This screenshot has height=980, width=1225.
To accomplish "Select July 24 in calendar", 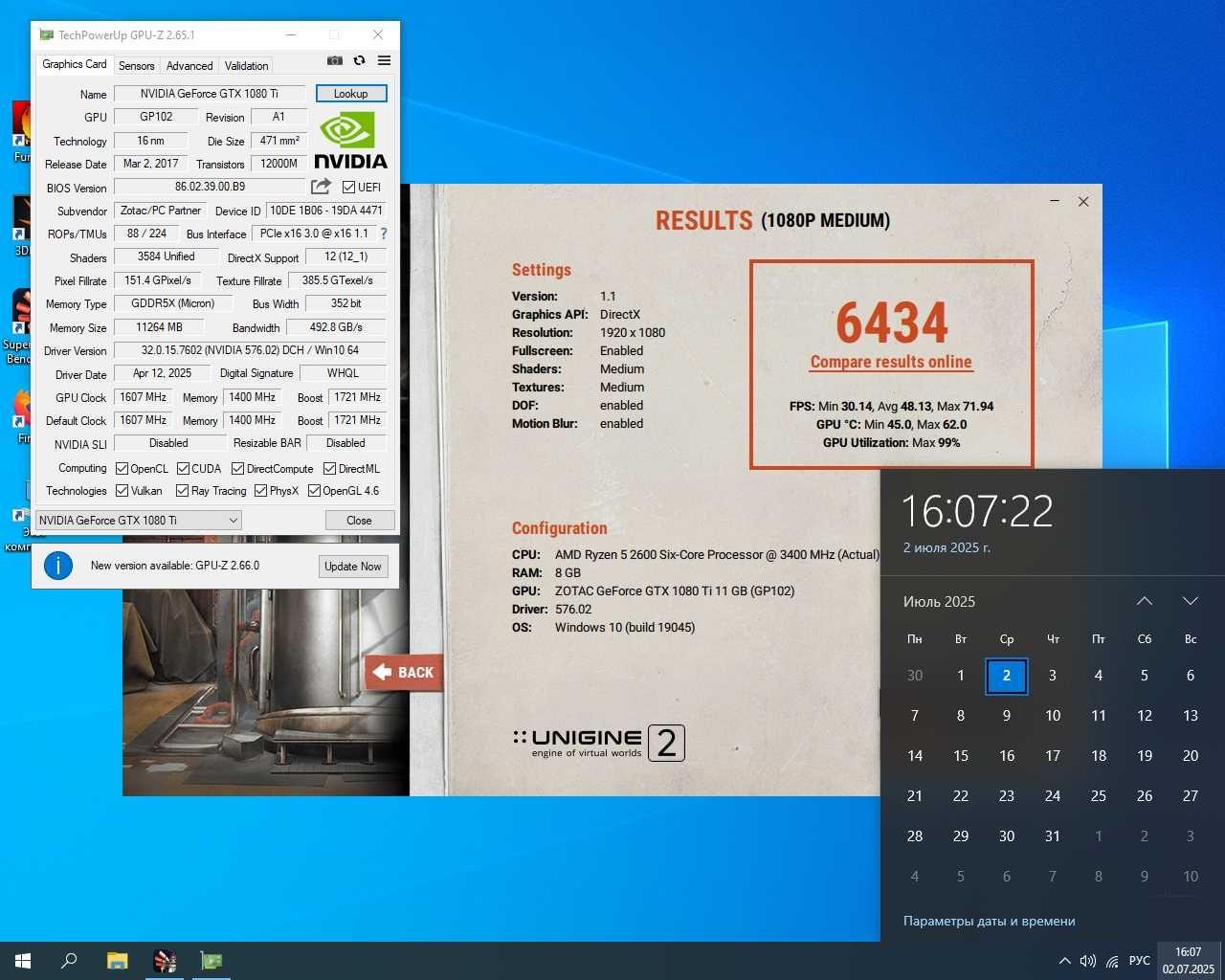I will (x=1053, y=796).
